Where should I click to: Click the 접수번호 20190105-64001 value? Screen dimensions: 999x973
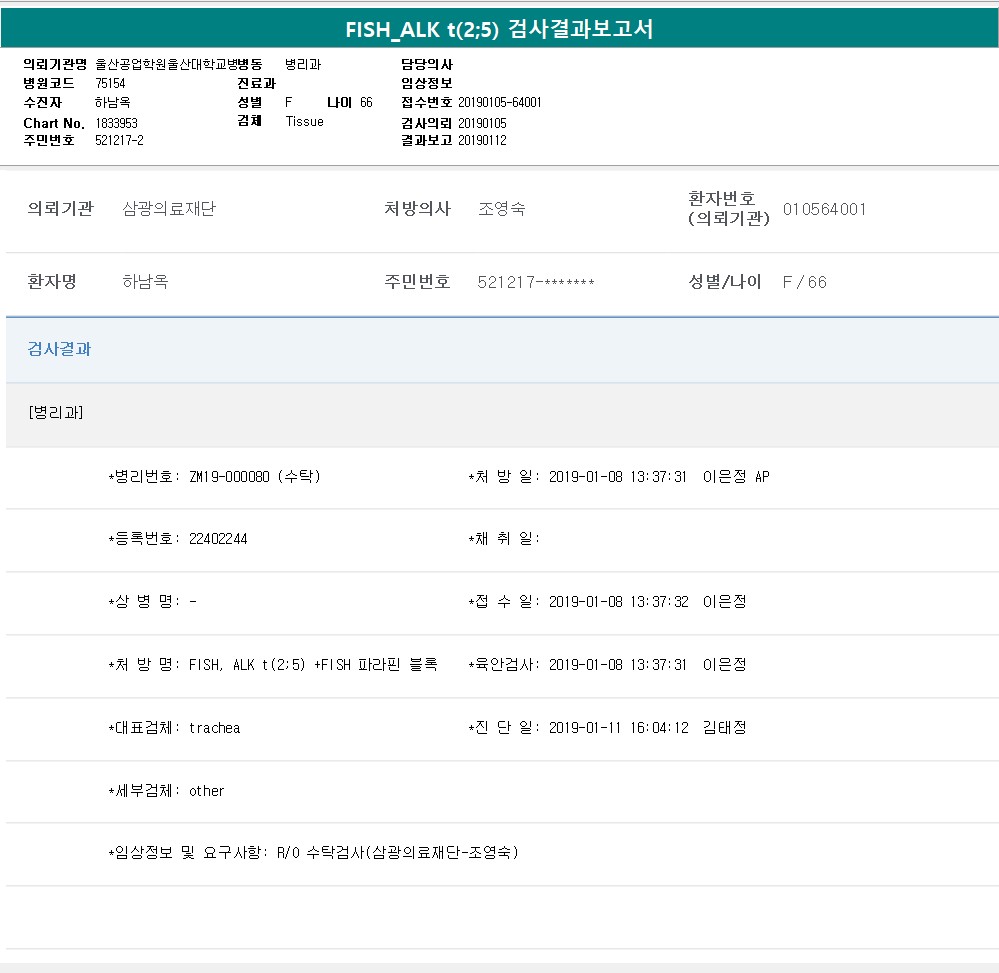(x=499, y=103)
